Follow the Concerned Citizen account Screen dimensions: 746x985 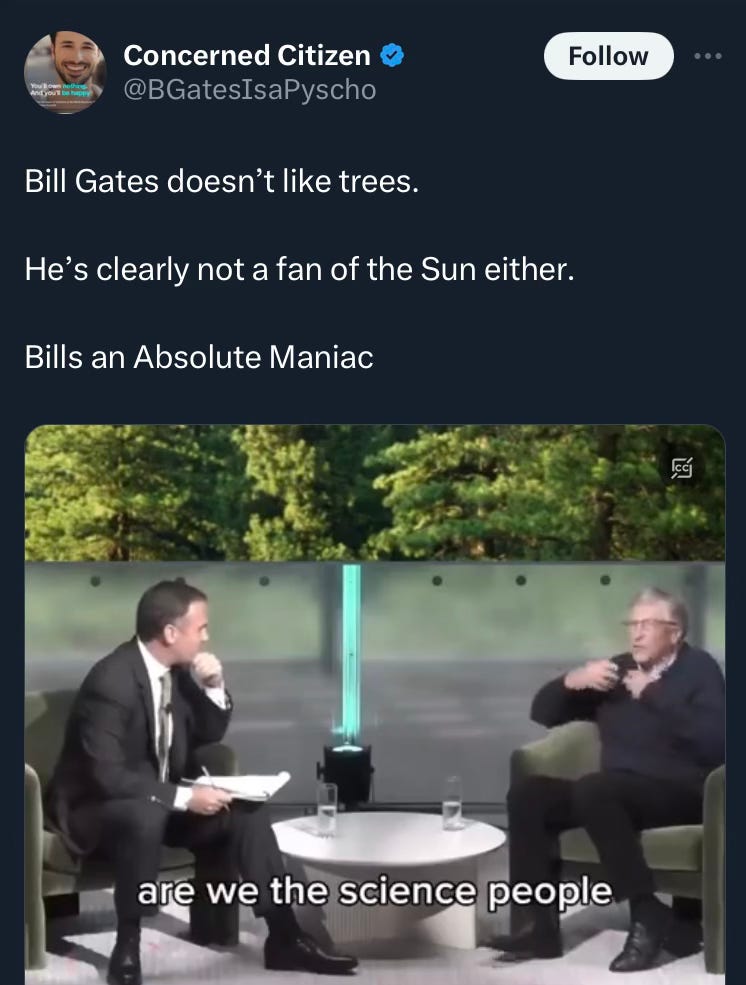tap(608, 56)
